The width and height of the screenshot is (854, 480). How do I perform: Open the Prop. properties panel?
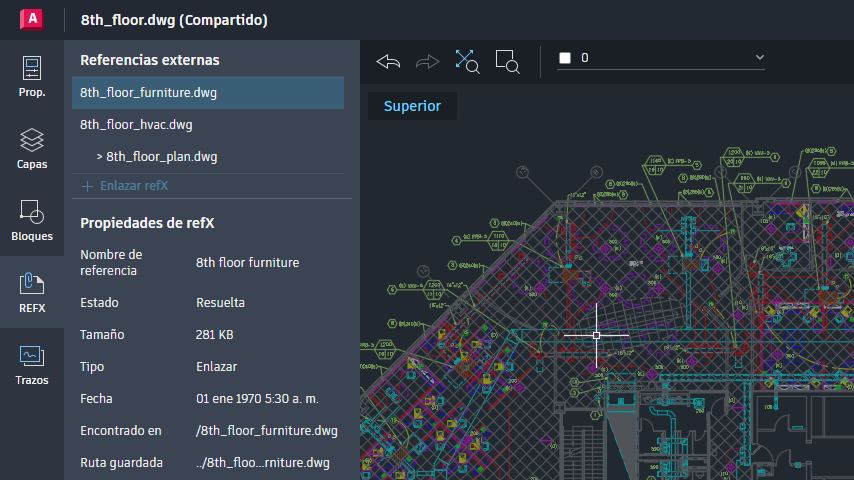(x=32, y=76)
